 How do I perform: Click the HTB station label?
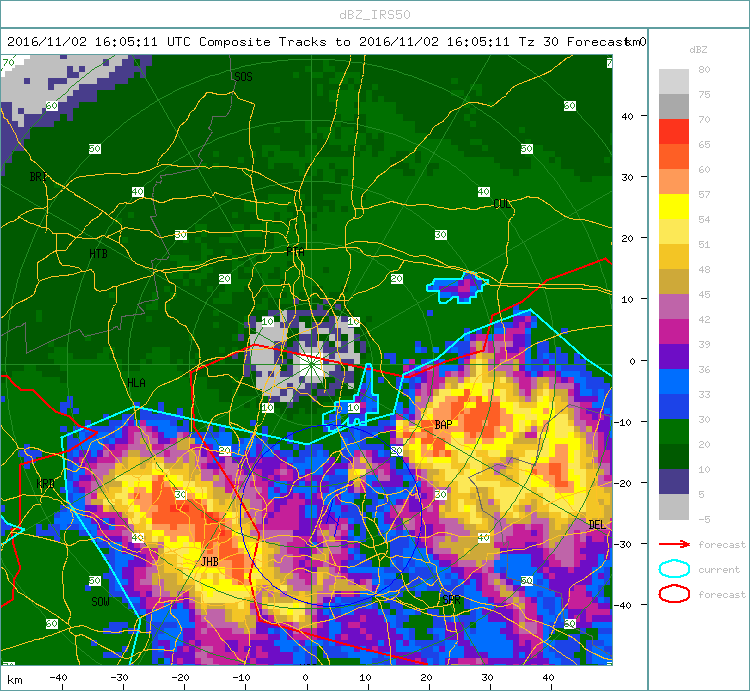click(x=98, y=253)
